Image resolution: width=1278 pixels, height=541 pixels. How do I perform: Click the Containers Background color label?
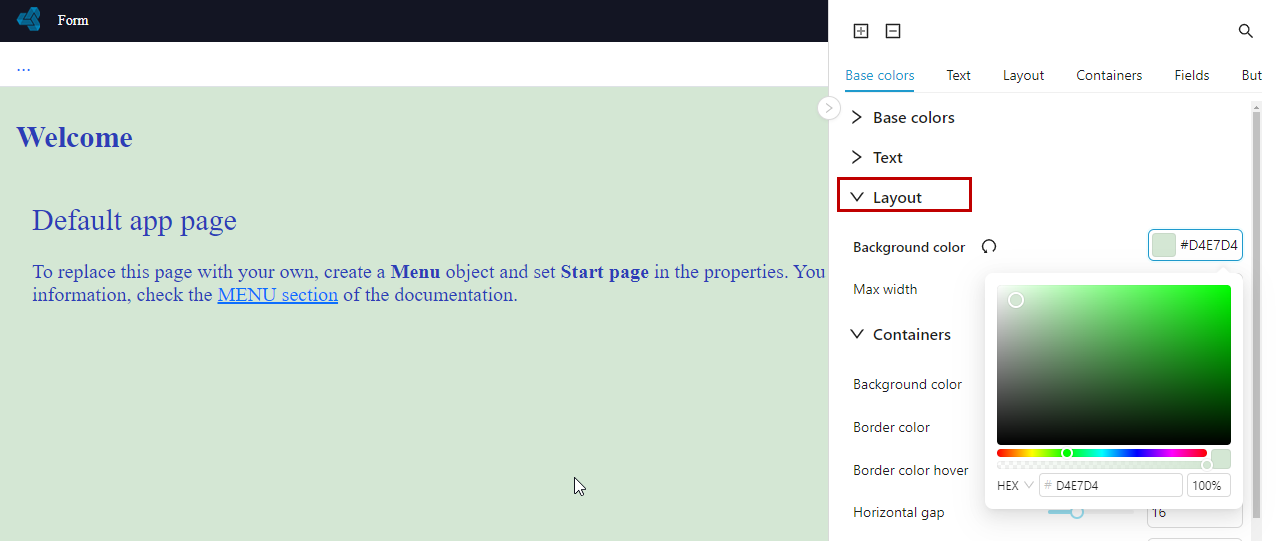[907, 384]
